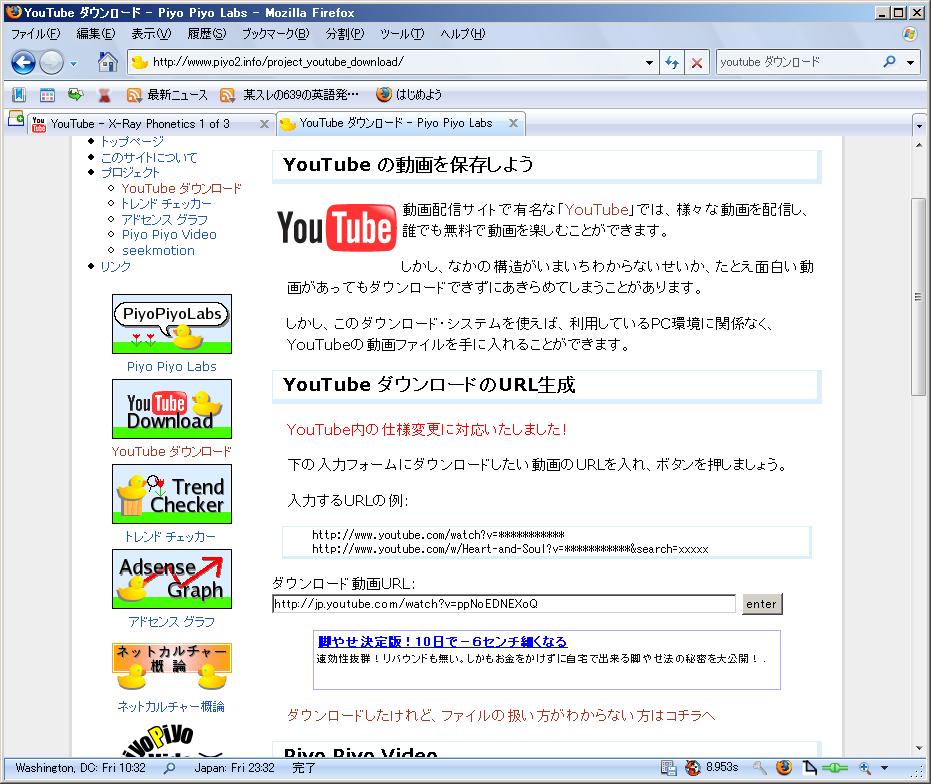Screen dimensions: 931x784
Task: Click the ネットカルチャー概論 banner image
Action: tap(172, 666)
